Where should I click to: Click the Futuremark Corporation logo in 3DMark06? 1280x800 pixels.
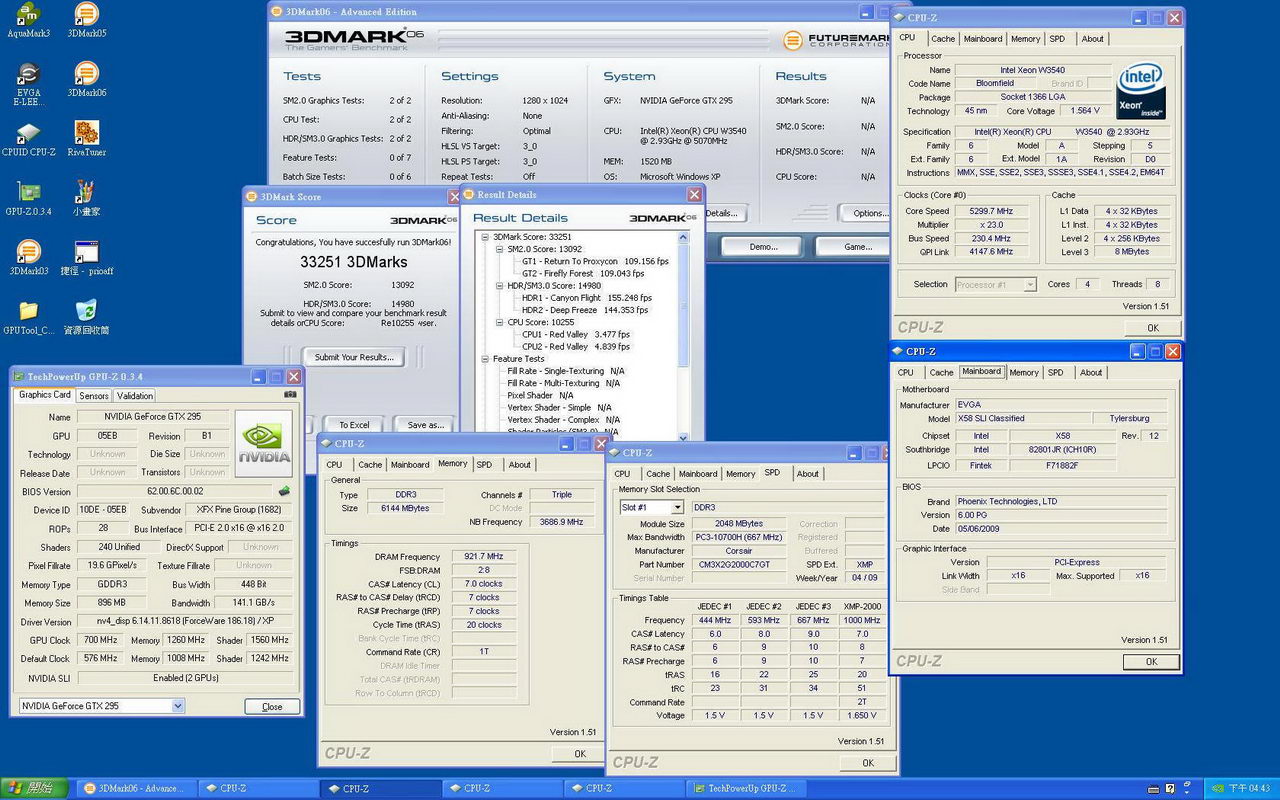[835, 40]
